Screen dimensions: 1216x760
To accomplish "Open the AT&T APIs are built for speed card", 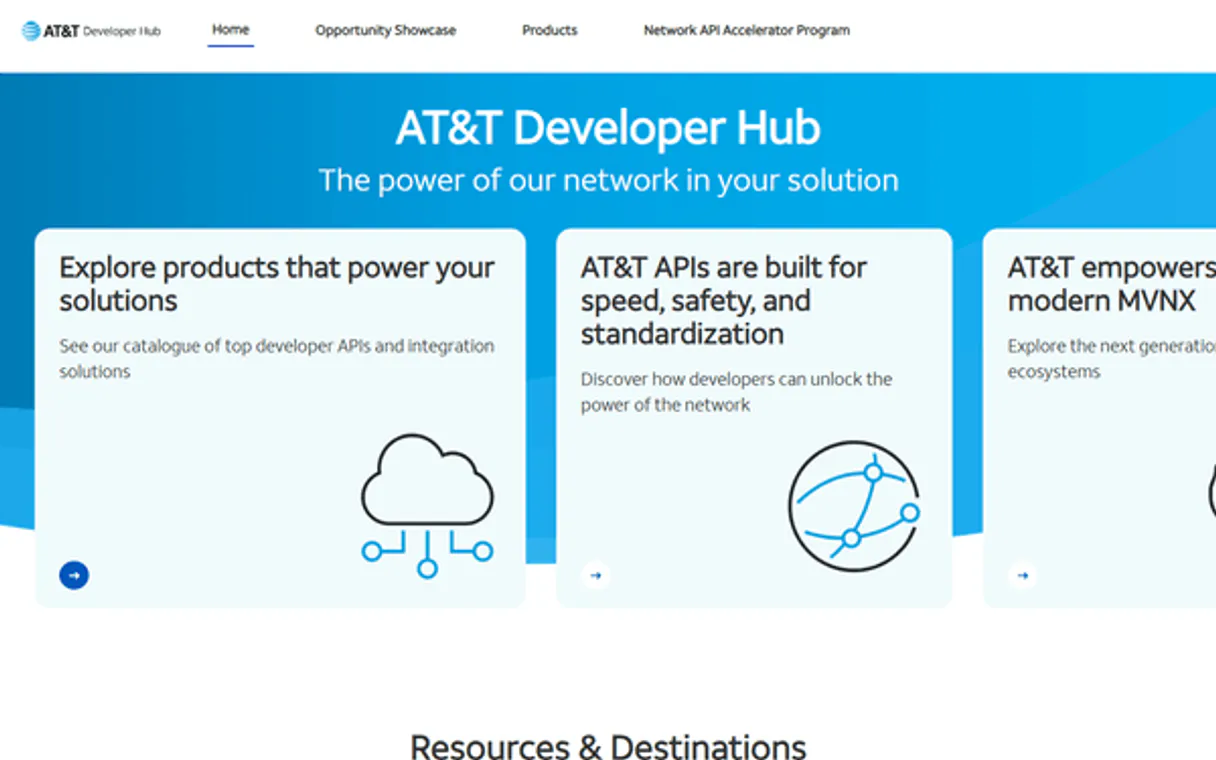I will point(754,415).
